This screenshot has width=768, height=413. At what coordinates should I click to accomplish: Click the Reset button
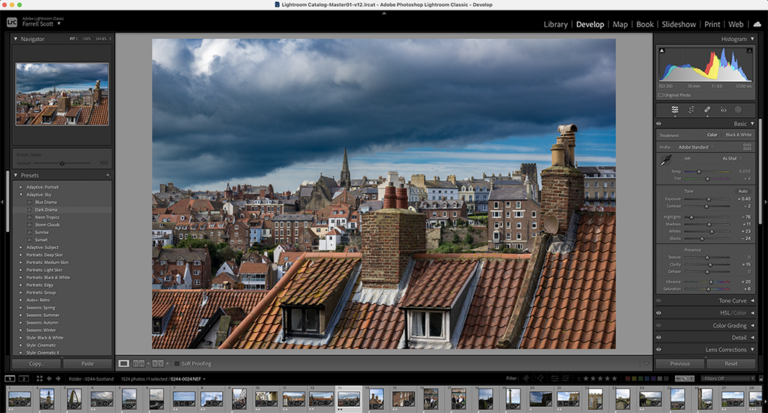pos(731,364)
